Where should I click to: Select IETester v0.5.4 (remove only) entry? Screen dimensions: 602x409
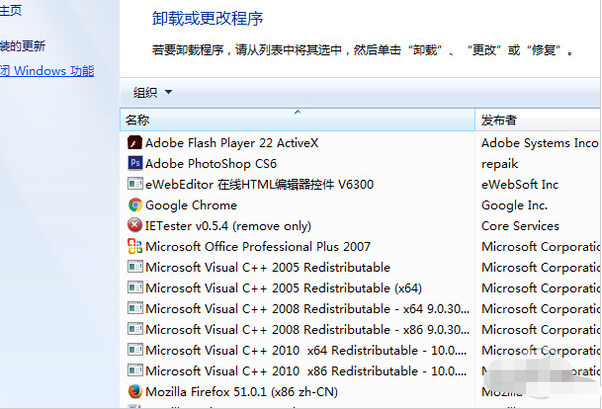pos(228,226)
